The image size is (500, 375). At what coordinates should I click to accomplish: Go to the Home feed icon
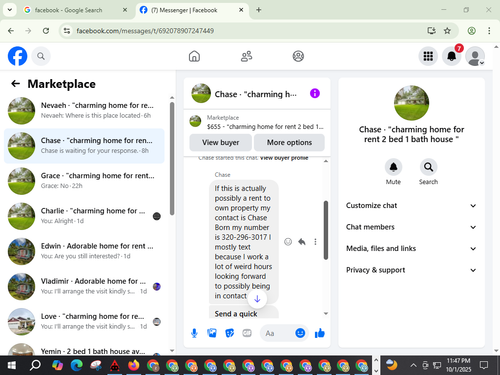pos(194,56)
